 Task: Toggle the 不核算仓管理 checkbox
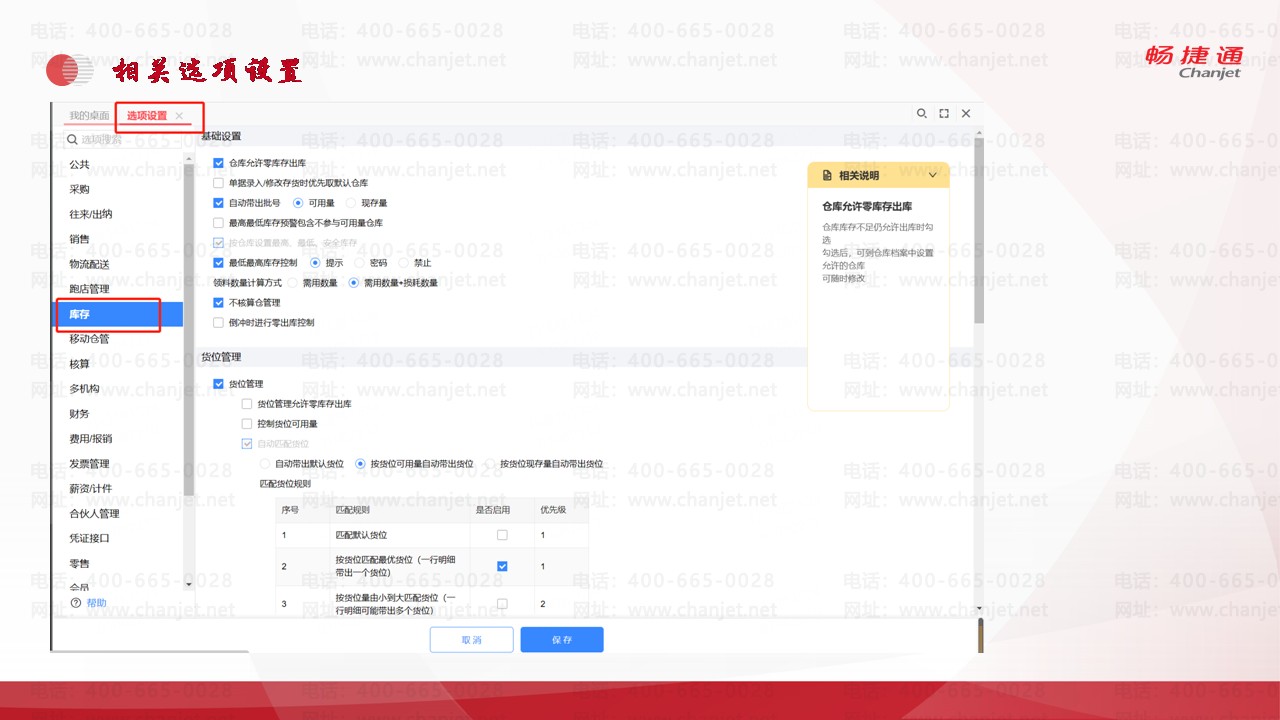coord(218,303)
